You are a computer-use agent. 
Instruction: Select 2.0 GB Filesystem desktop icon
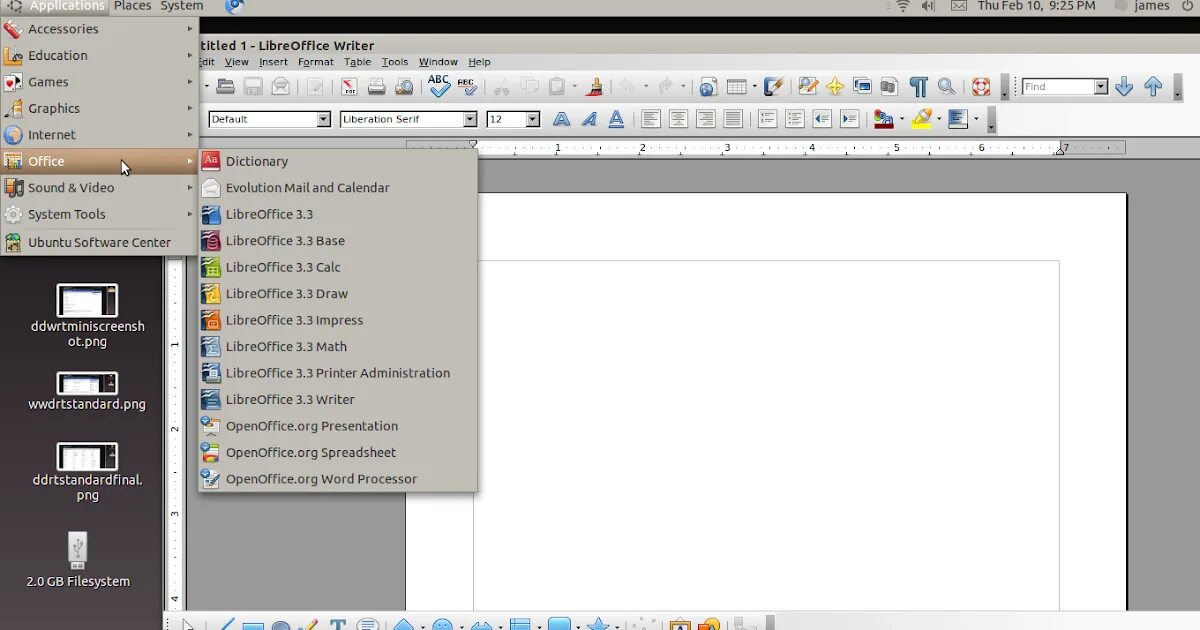(x=79, y=551)
